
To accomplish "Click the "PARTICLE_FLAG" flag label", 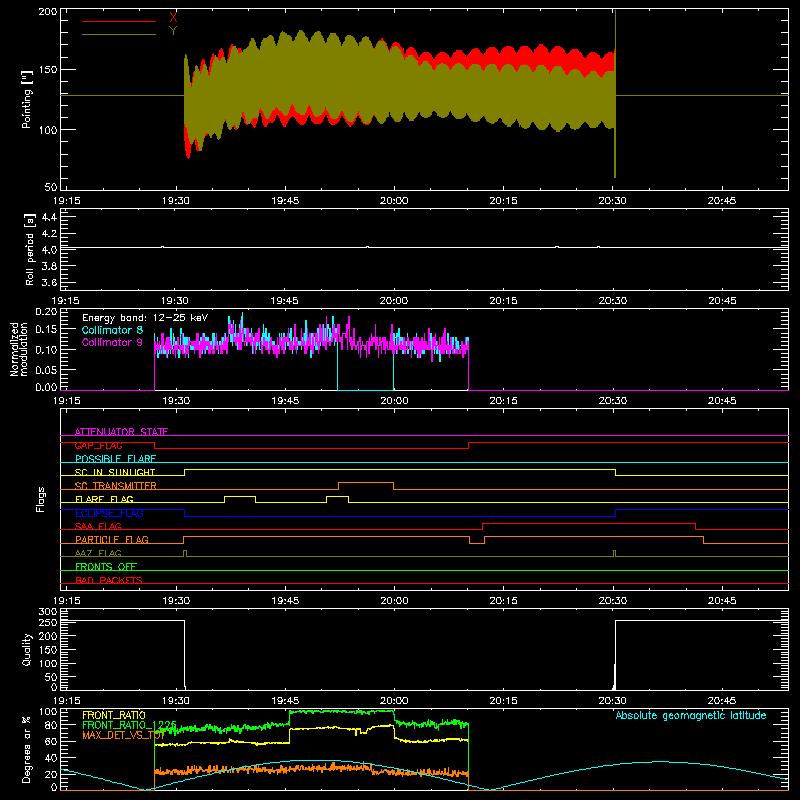I will click(x=112, y=539).
